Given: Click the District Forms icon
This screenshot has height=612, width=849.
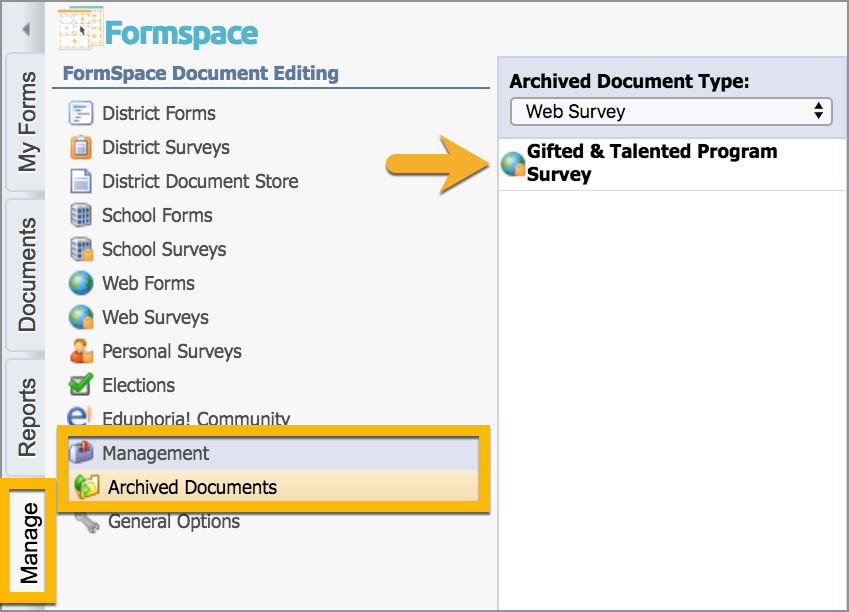Looking at the screenshot, I should [x=81, y=113].
